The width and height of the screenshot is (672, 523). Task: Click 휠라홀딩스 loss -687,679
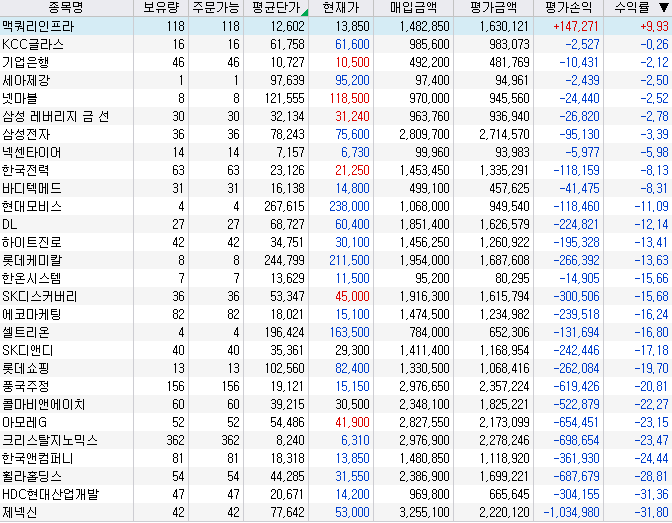pos(576,476)
